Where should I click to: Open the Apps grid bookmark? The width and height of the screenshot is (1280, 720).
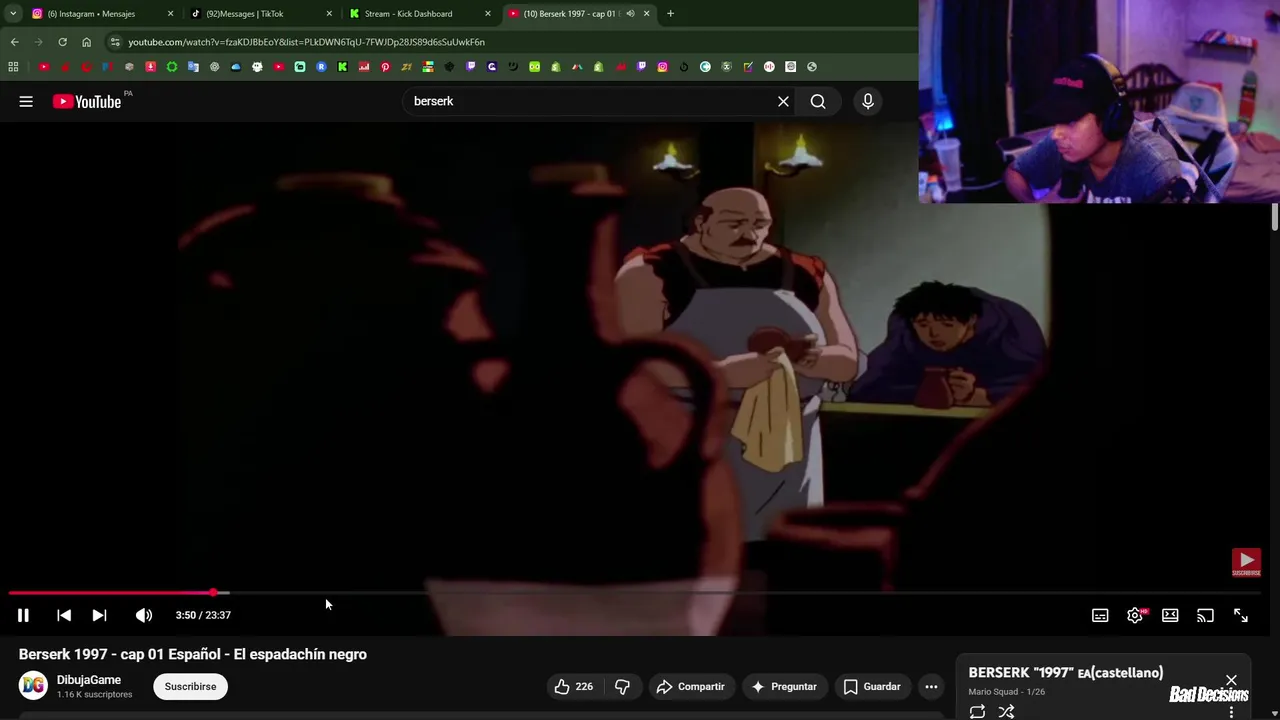click(x=13, y=67)
